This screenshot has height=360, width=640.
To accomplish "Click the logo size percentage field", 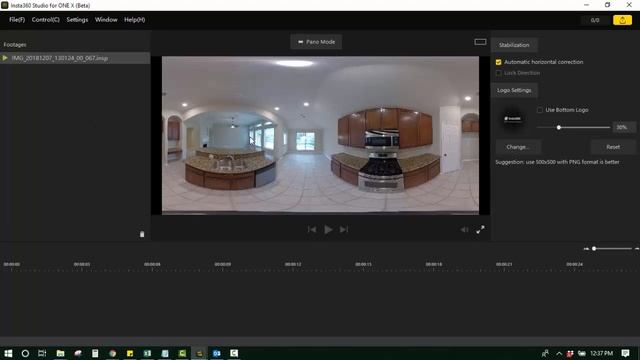I will [624, 127].
